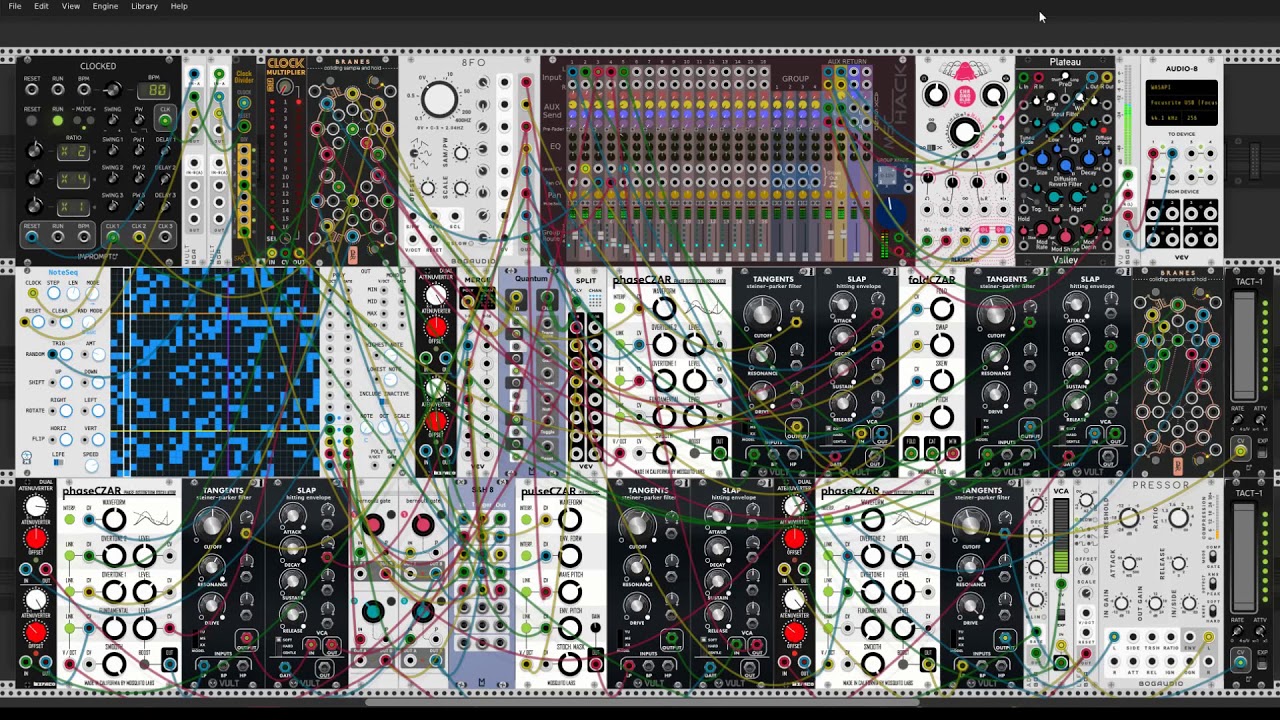Select WAVEFORM knob on bottom-left phaseCZAR
Screen dimensions: 1280x720
click(x=114, y=520)
